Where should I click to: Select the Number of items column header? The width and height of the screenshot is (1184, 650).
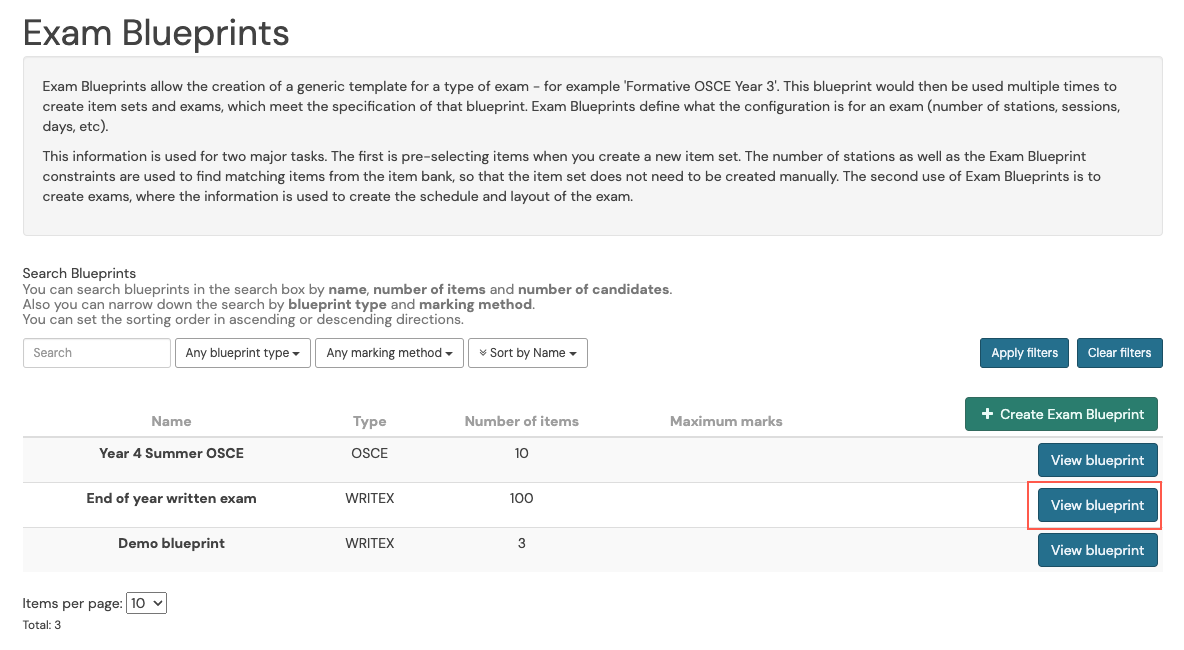point(522,421)
